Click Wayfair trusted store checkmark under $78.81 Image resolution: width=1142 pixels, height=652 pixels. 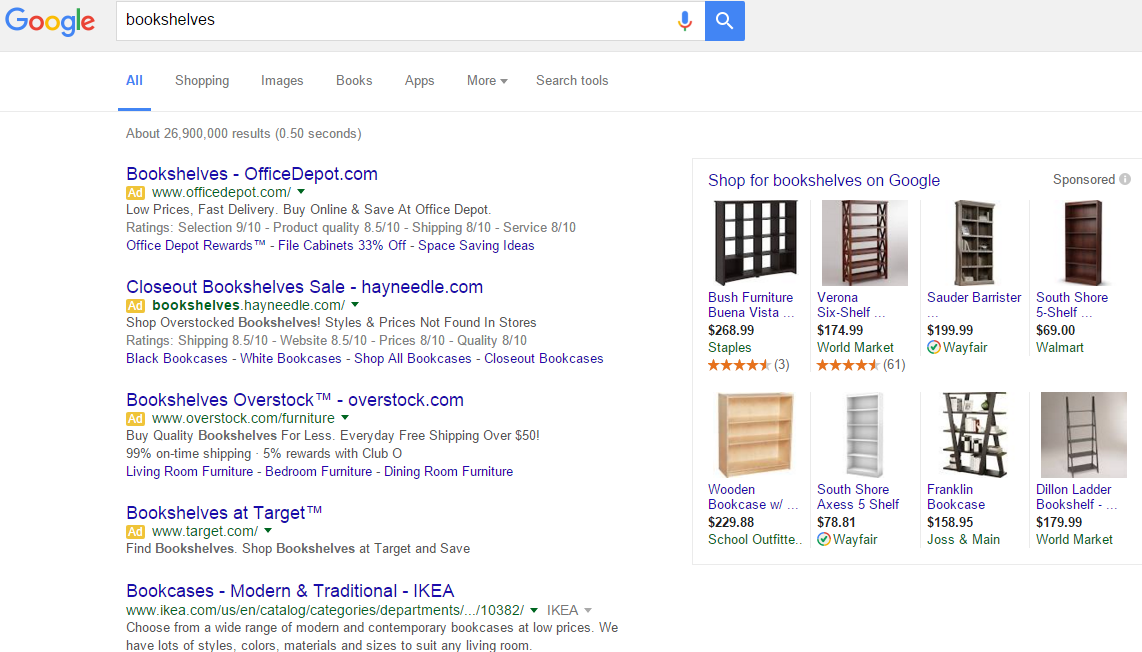click(824, 539)
